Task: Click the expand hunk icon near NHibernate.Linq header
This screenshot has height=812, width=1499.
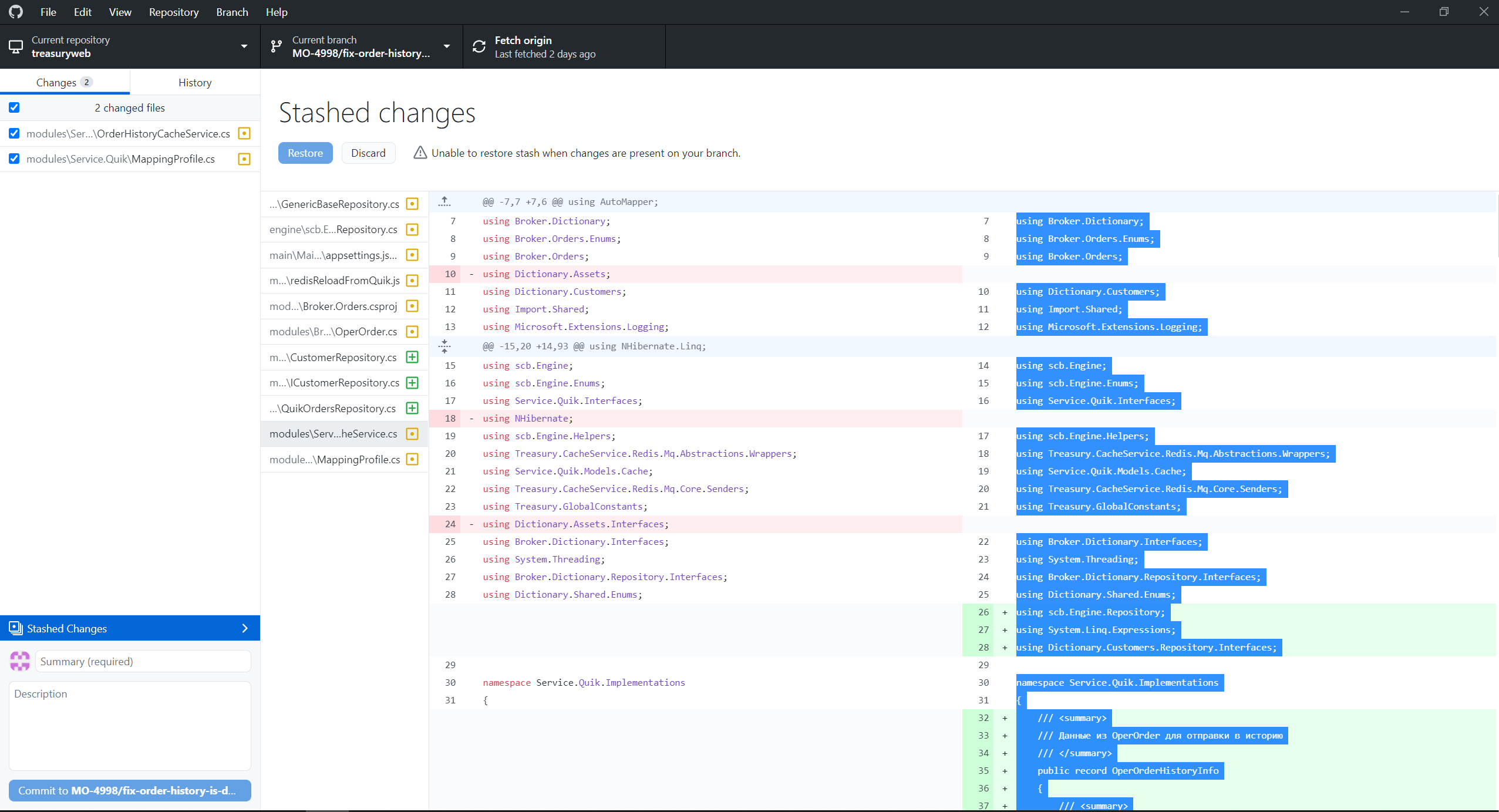Action: pos(444,346)
